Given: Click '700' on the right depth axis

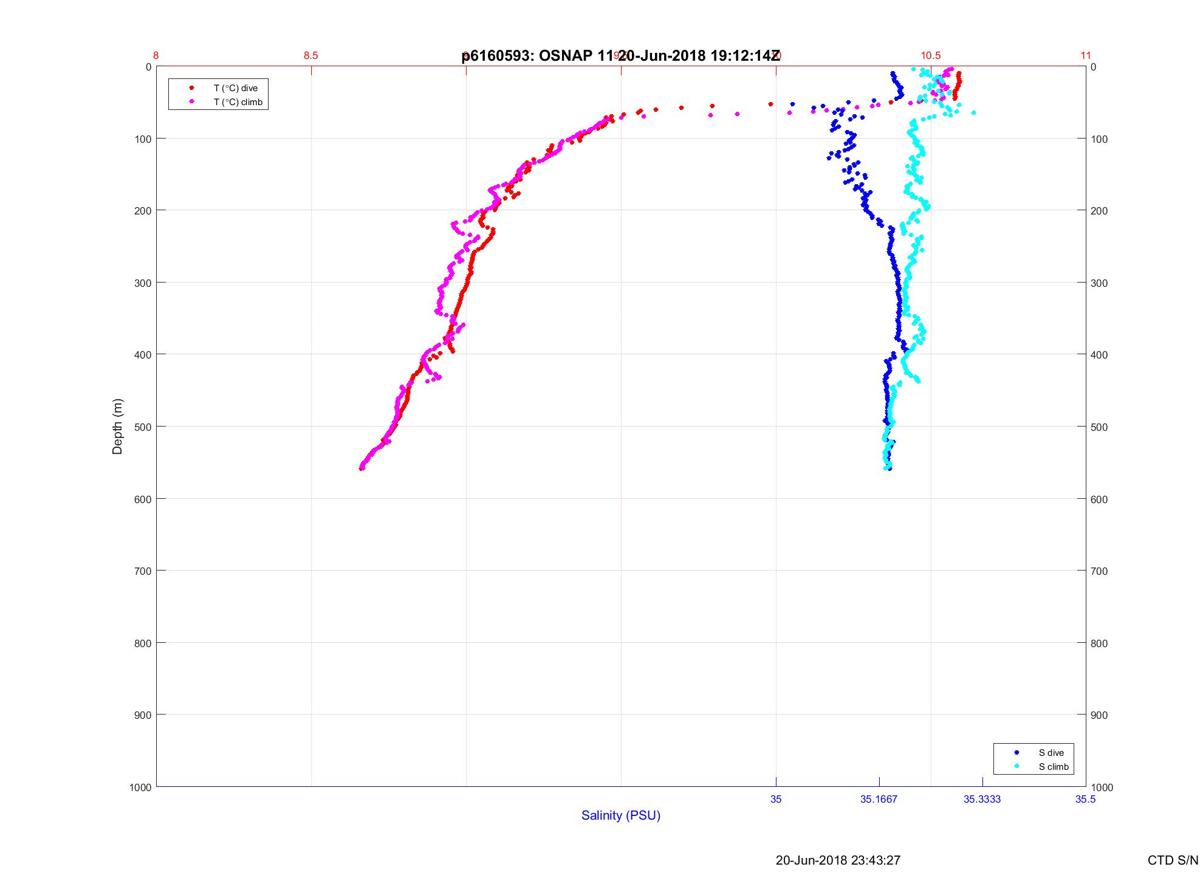Looking at the screenshot, I should [1100, 571].
